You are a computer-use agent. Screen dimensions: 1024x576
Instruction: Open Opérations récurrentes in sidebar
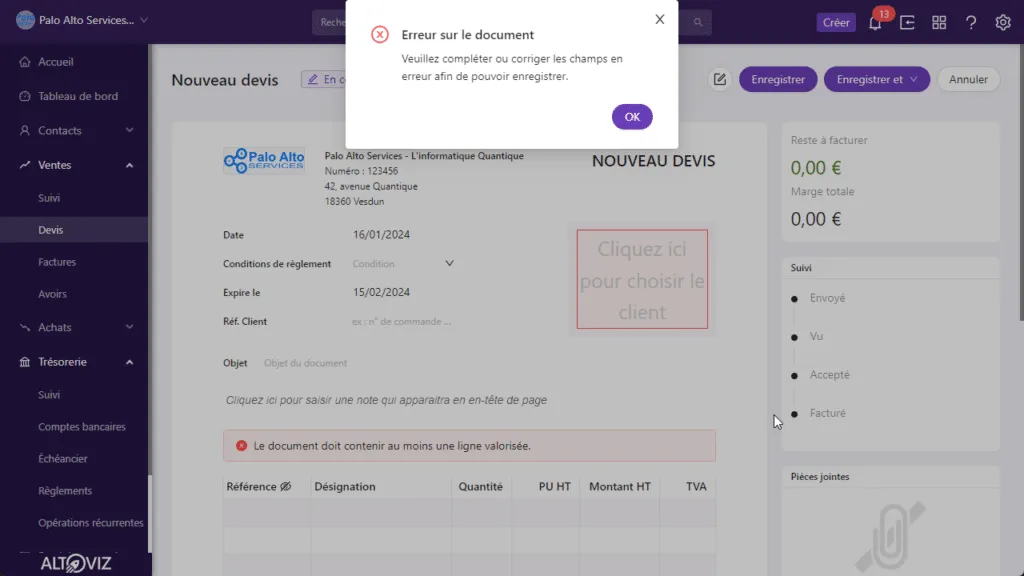(x=91, y=522)
